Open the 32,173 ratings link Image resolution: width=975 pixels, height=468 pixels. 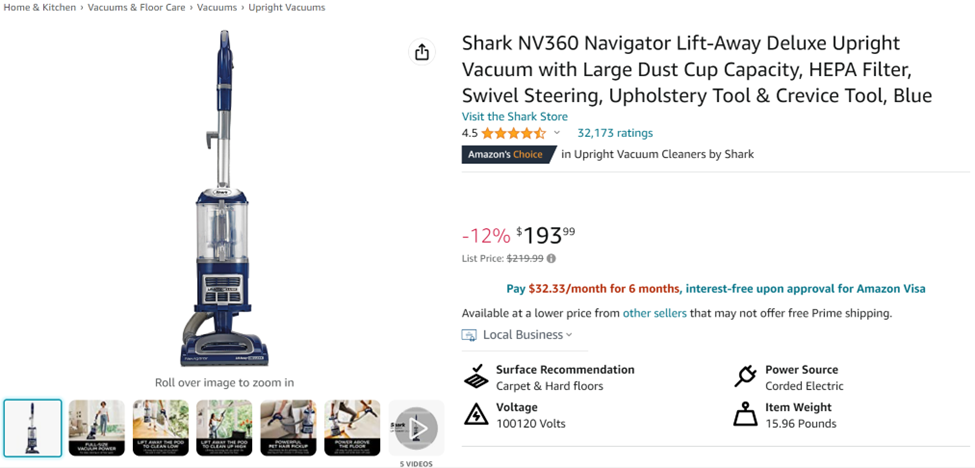614,133
